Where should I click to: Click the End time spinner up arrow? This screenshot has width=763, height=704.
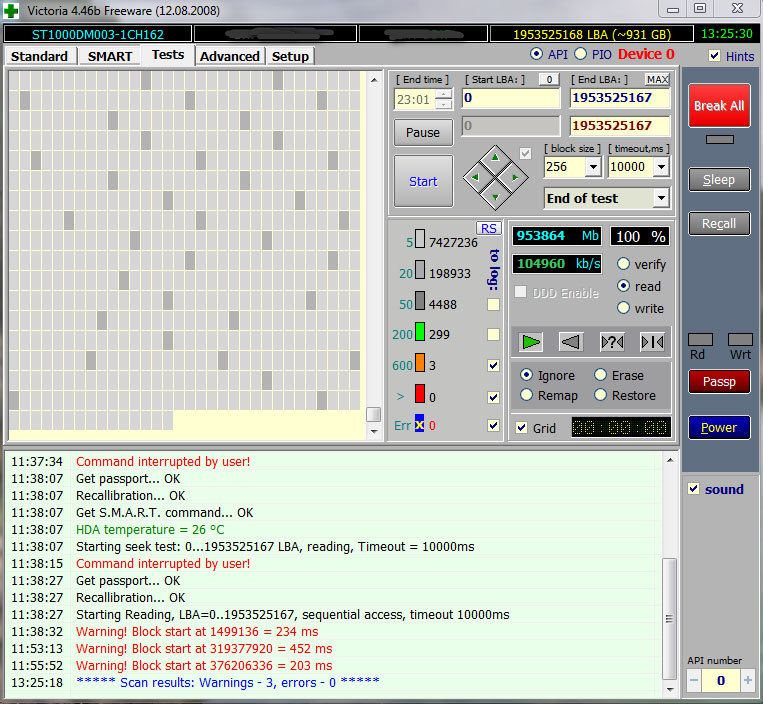(443, 94)
